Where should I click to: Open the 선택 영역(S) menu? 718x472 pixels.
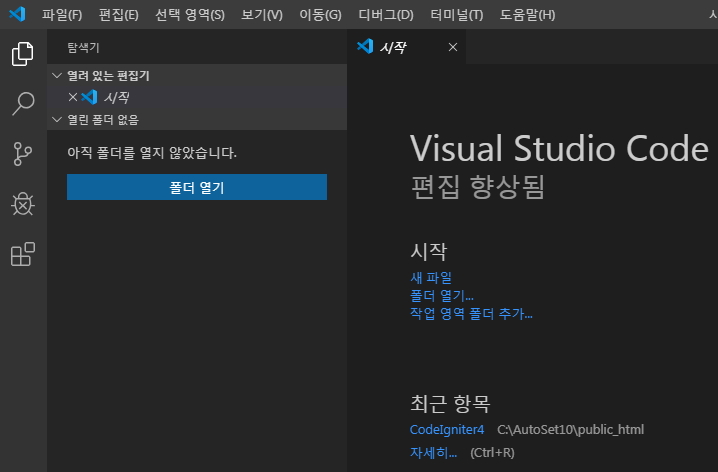click(x=190, y=15)
